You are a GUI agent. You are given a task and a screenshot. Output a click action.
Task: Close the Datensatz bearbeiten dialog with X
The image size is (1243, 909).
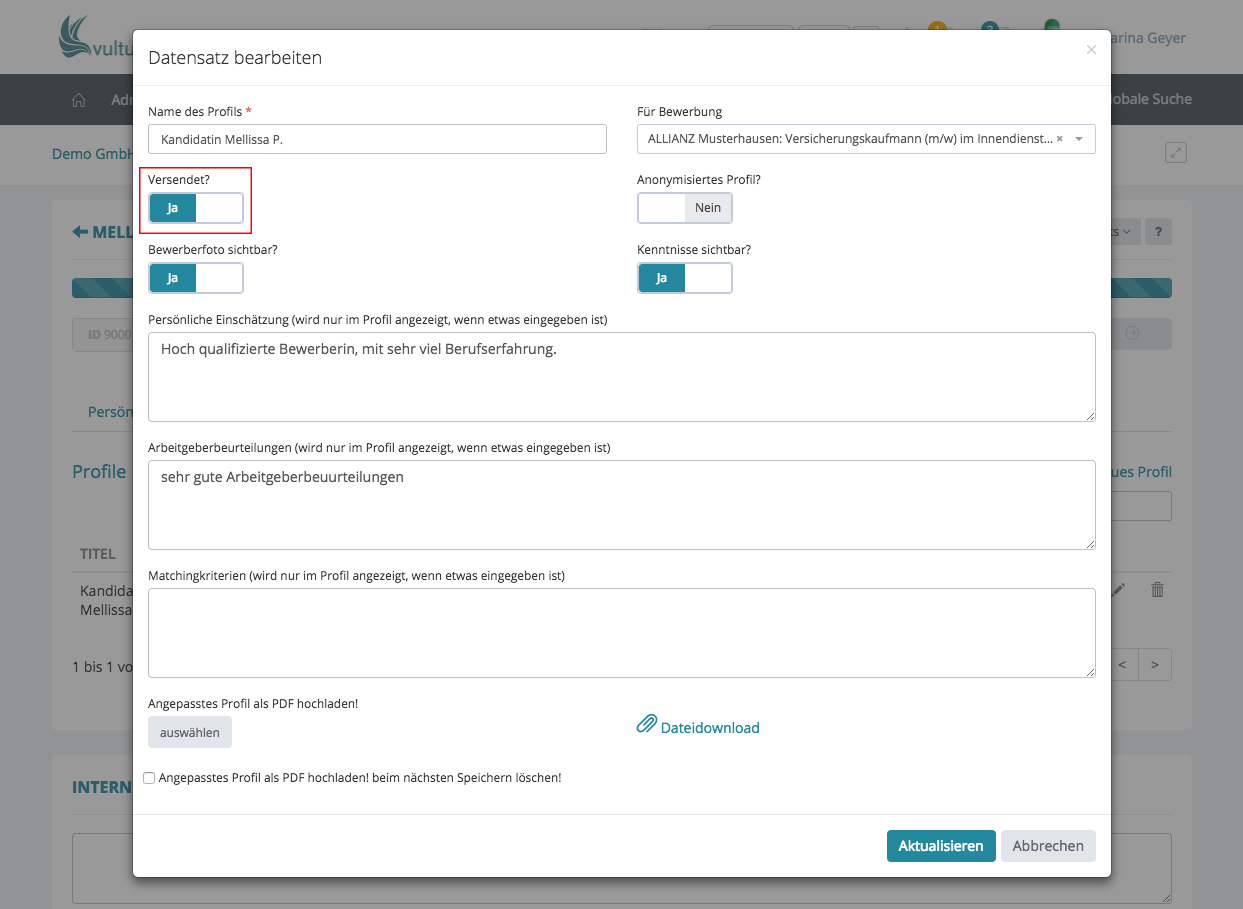(x=1091, y=49)
